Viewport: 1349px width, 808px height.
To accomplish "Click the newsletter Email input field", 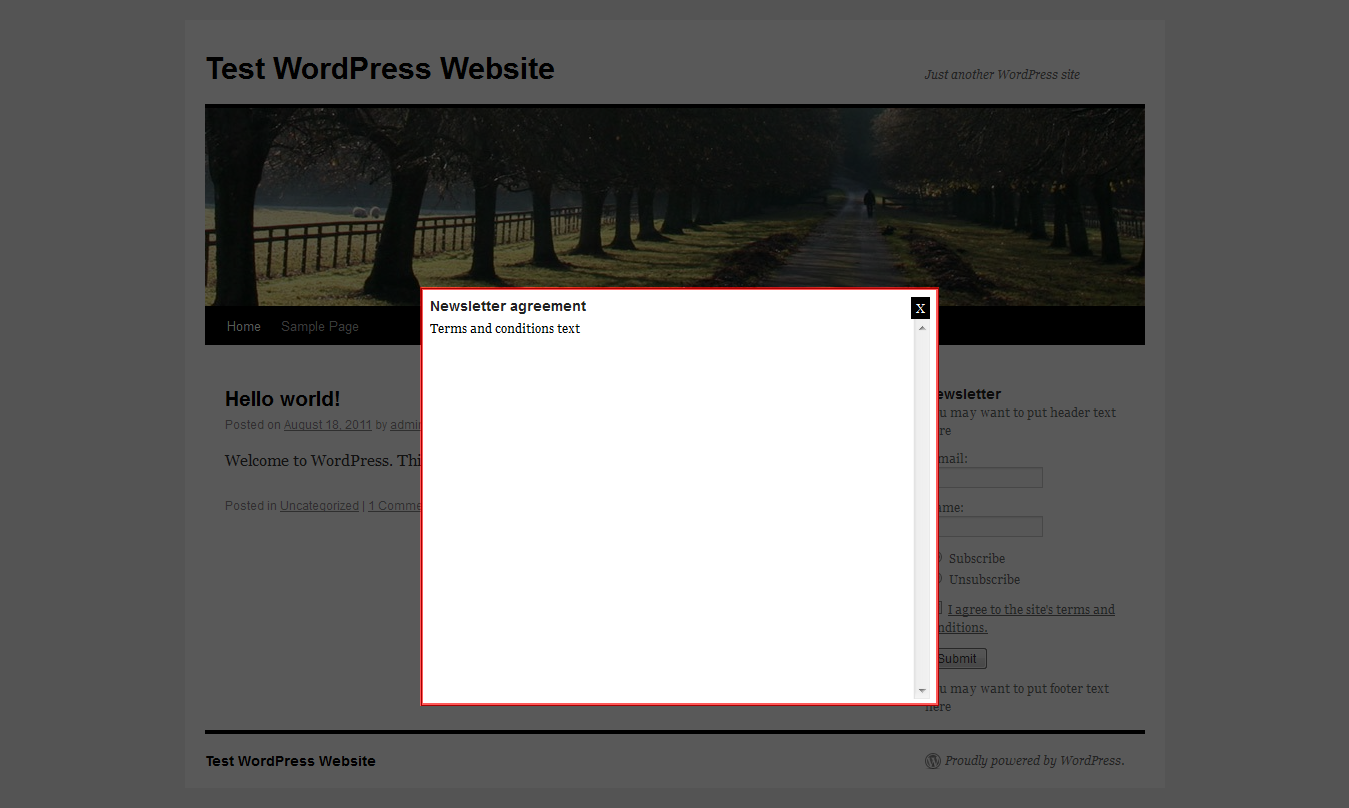I will click(x=988, y=478).
